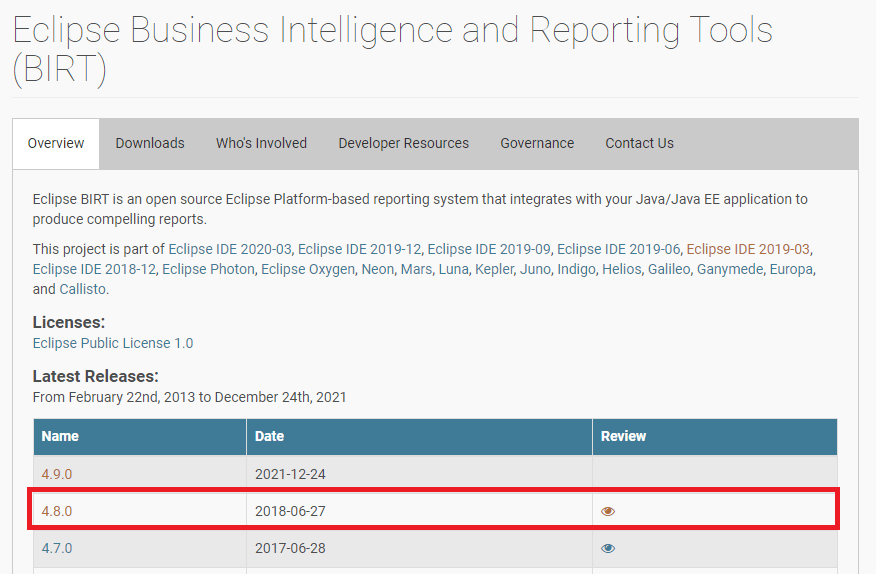This screenshot has width=876, height=574.
Task: Switch to the Downloads tab
Action: pos(150,143)
